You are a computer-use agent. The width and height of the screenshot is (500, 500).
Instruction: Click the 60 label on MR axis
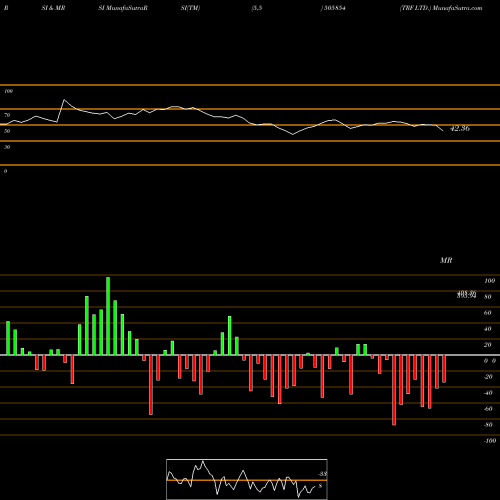coord(488,313)
